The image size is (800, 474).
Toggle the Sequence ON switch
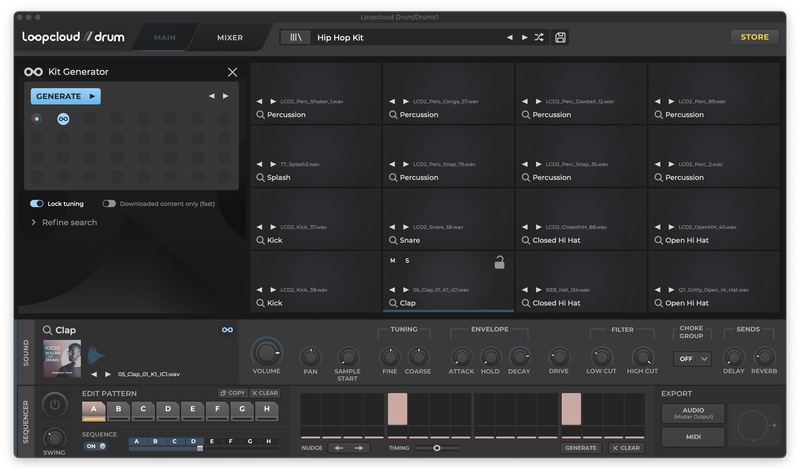[x=93, y=446]
